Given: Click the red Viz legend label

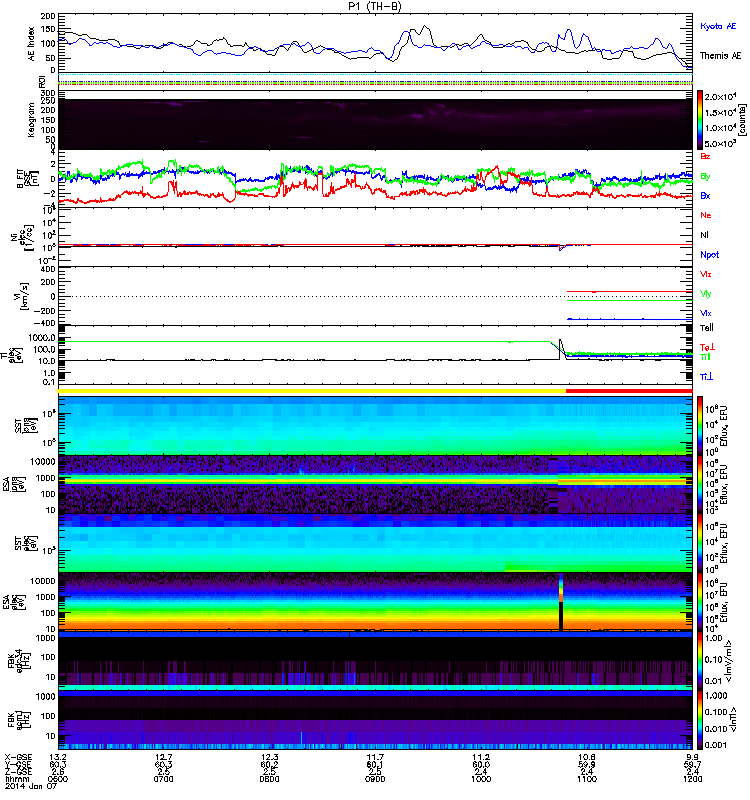Looking at the screenshot, I should [706, 274].
